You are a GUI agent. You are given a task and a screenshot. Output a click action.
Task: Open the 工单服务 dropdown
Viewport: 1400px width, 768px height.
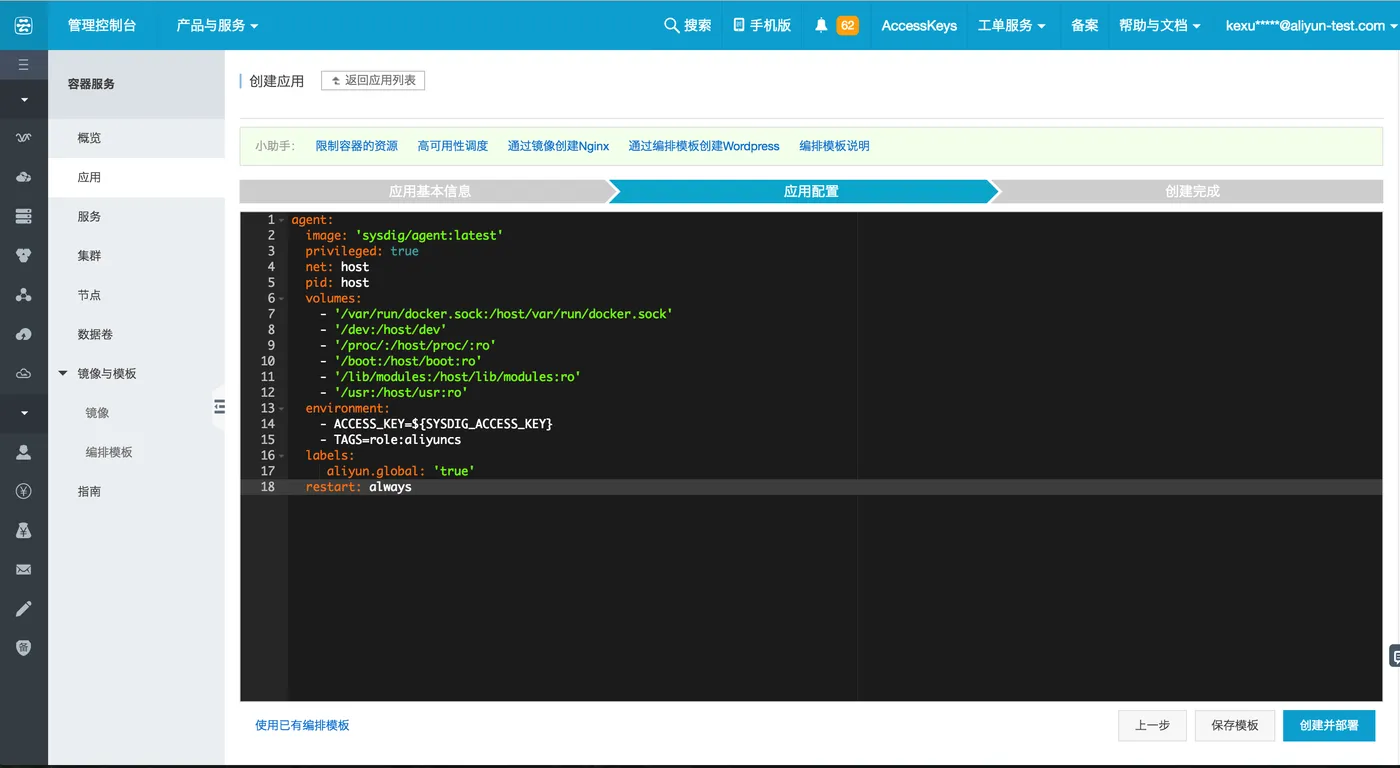tap(1012, 25)
